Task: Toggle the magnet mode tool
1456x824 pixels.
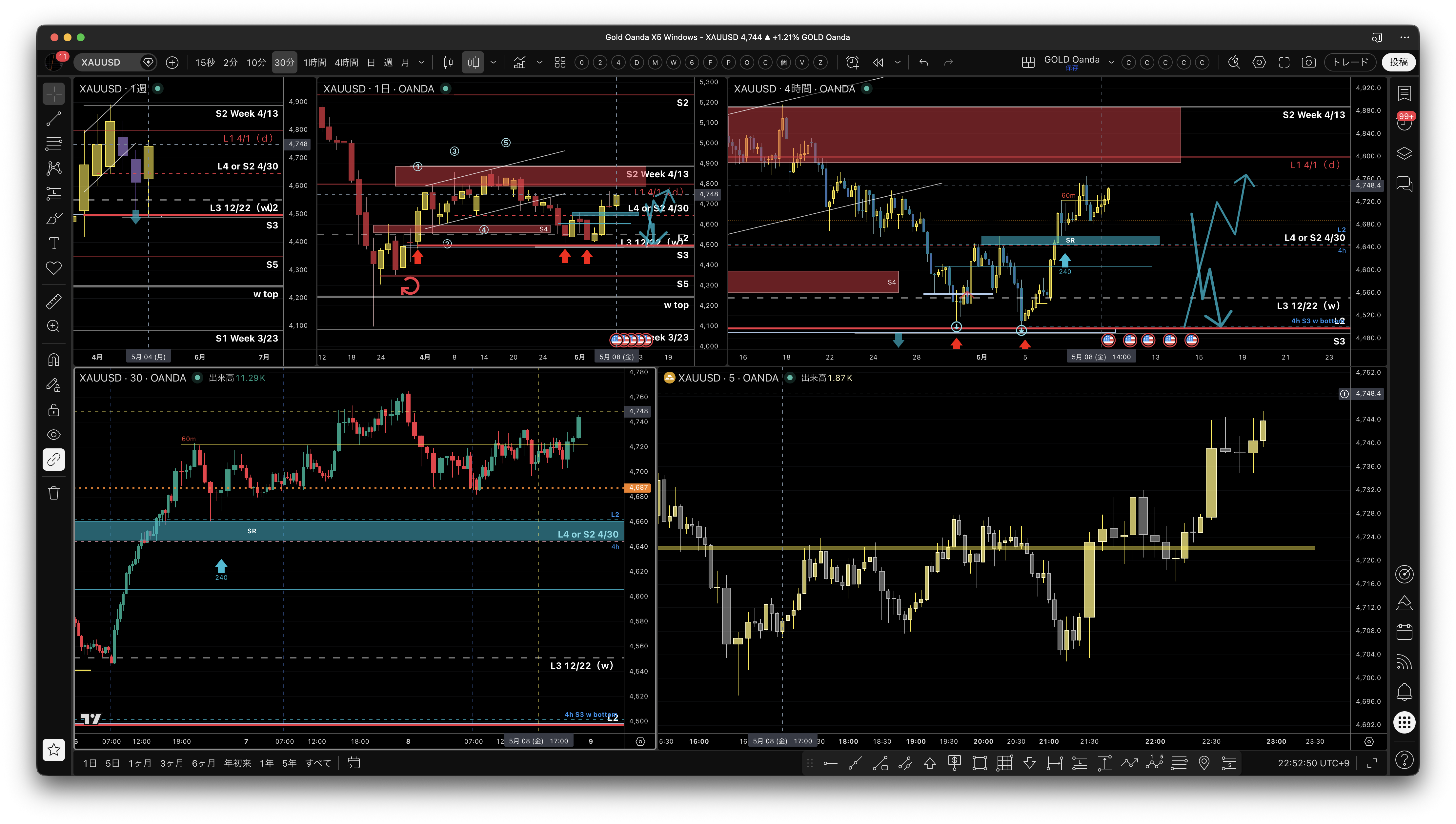Action: tap(54, 359)
